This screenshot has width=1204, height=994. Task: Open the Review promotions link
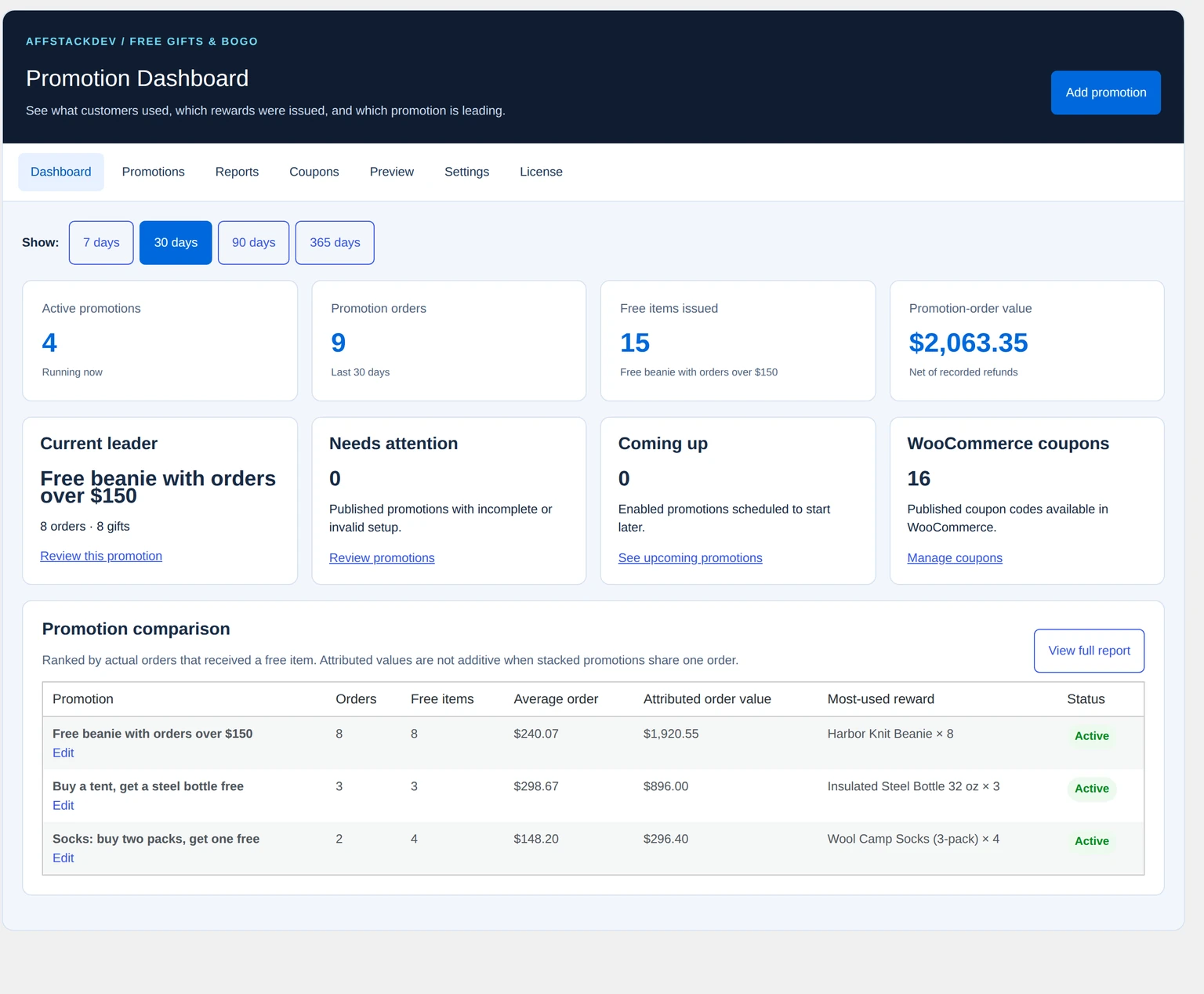382,558
